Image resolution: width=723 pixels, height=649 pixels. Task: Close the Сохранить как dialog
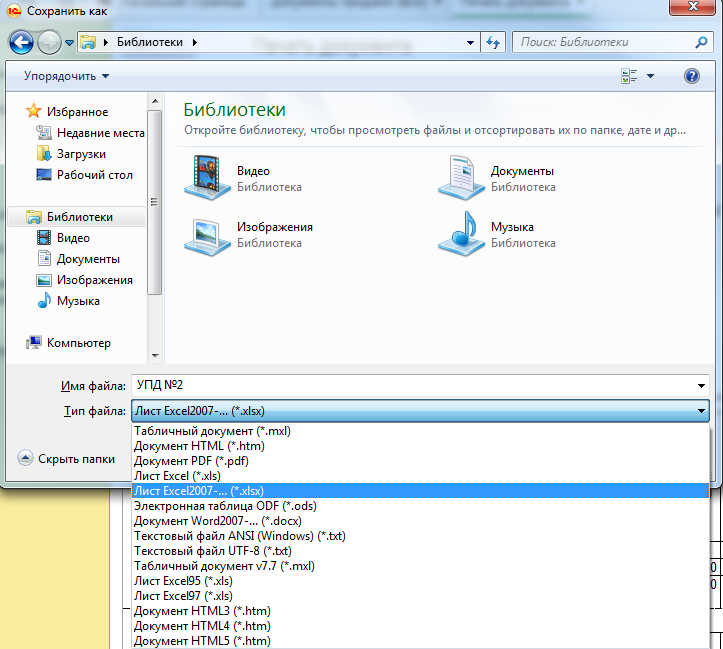tap(692, 7)
